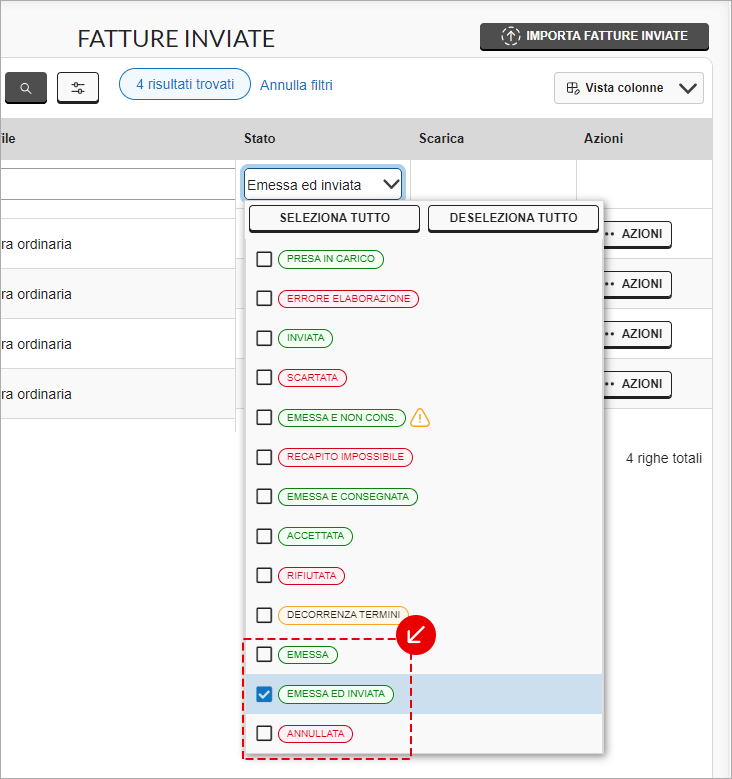The image size is (732, 779).
Task: Expand the Vista colonne dropdown
Action: click(687, 88)
